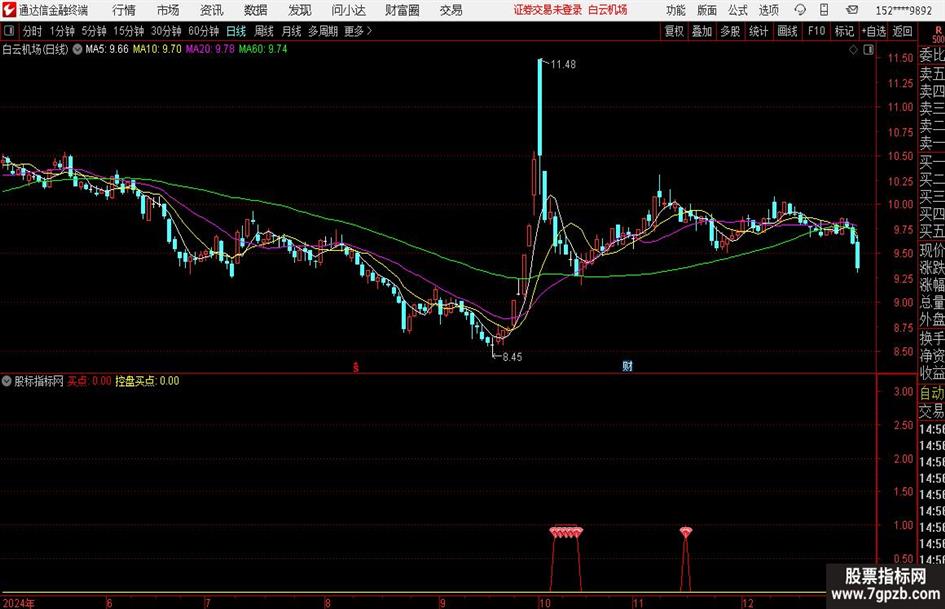945x609 pixels.
Task: Click the 白云机场 name in title bar
Action: tap(608, 10)
